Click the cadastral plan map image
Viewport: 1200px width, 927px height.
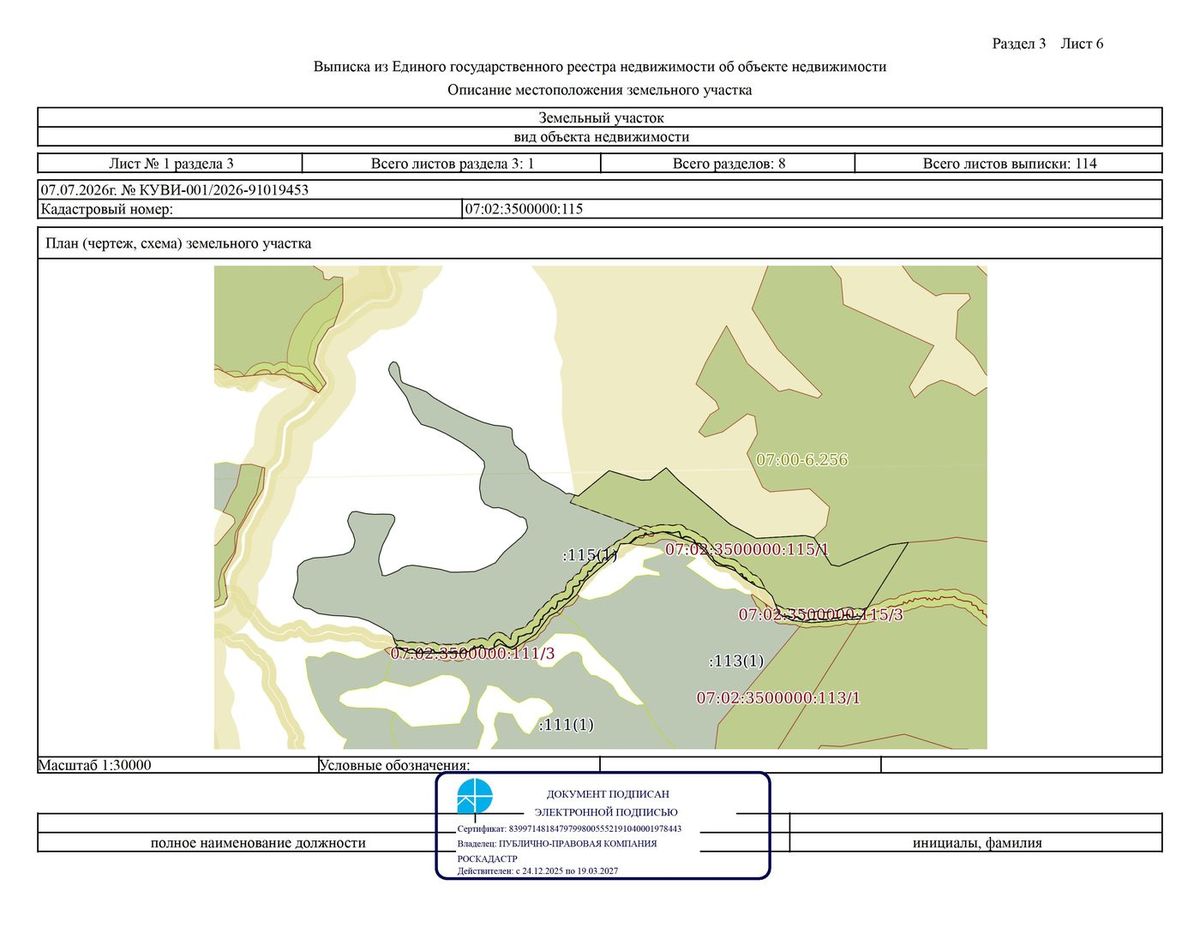pyautogui.click(x=600, y=507)
